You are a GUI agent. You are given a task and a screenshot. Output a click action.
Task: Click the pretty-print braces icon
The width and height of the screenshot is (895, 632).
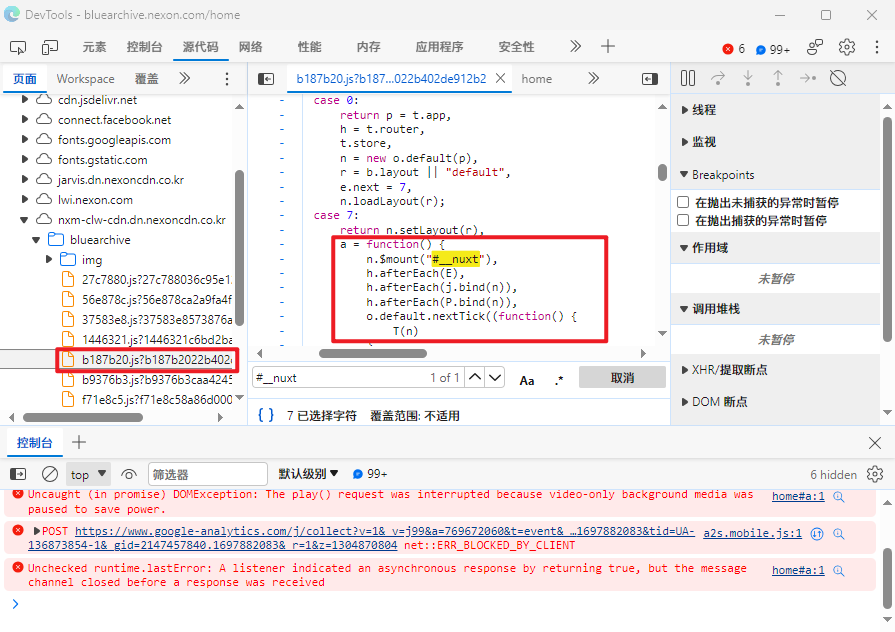[x=266, y=415]
